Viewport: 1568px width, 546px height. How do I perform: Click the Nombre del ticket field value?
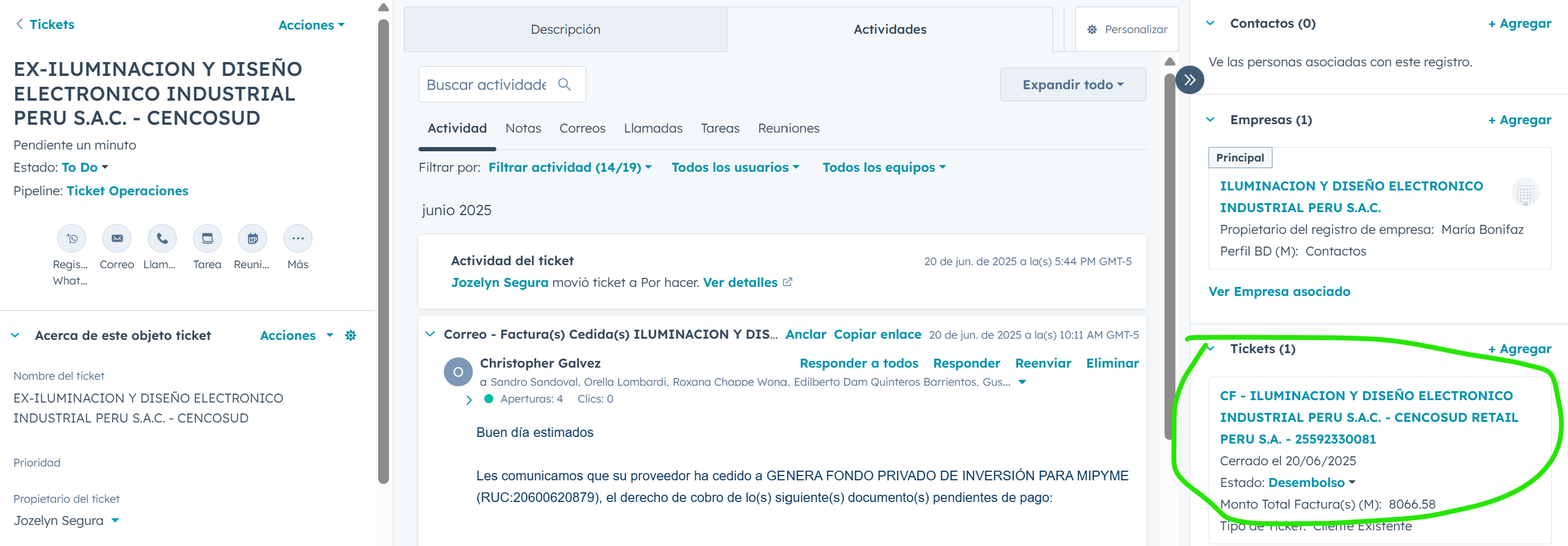point(148,408)
